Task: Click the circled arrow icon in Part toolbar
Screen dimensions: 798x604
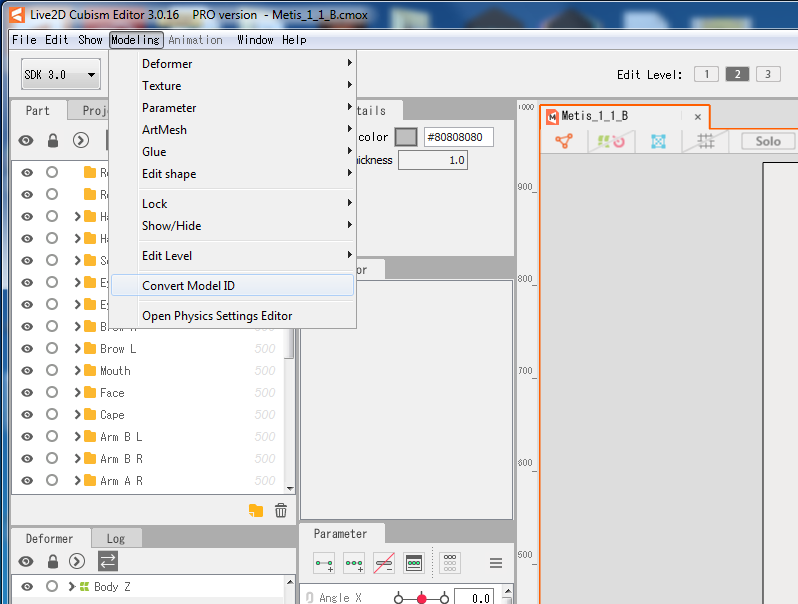Action: (81, 140)
